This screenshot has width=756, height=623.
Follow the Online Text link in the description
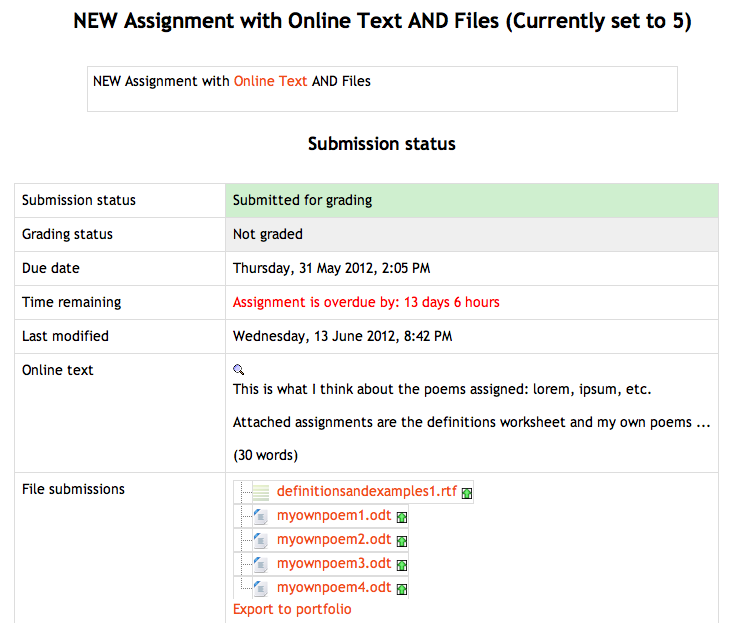tap(270, 81)
